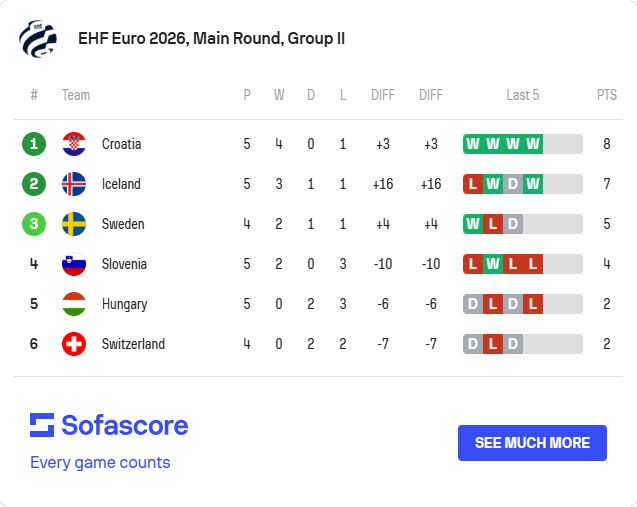Screen dimensions: 637x507
Task: Click the Hungary flag icon
Action: point(74,304)
